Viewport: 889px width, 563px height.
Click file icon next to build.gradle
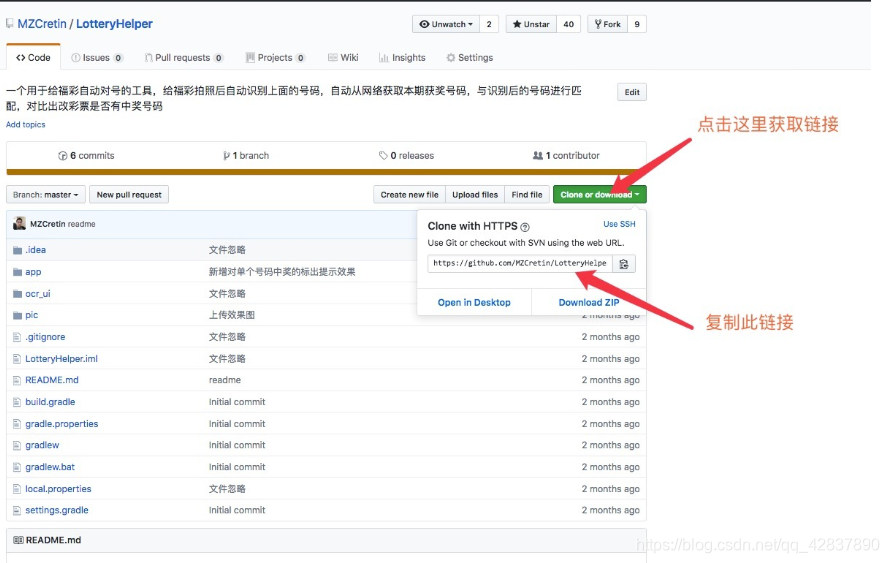point(17,402)
